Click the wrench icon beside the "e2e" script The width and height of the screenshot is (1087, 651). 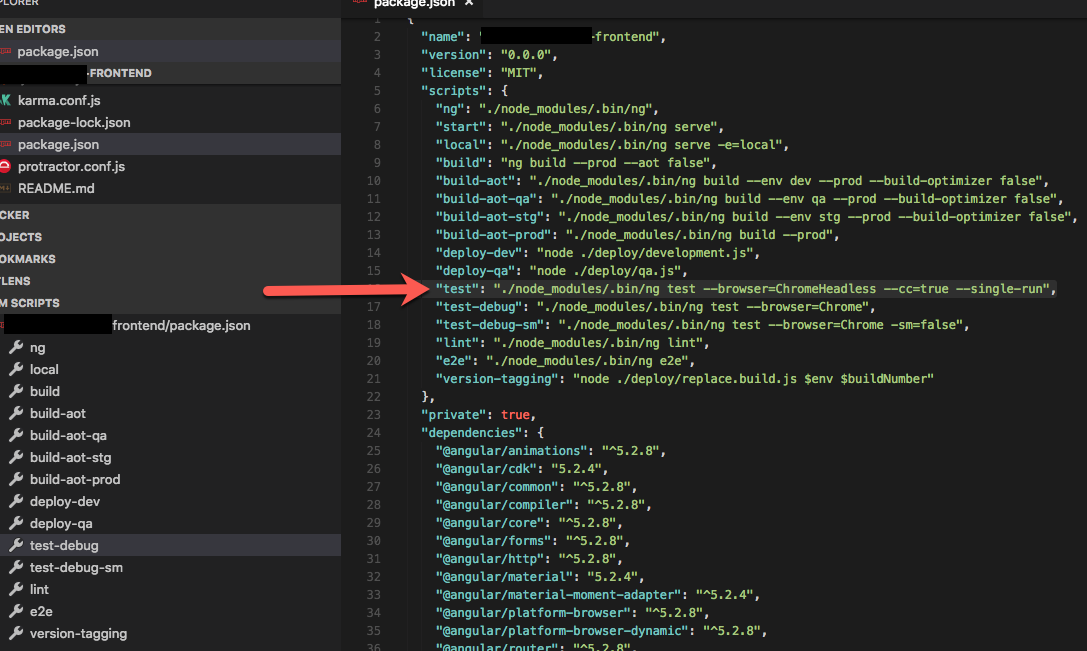tap(18, 611)
